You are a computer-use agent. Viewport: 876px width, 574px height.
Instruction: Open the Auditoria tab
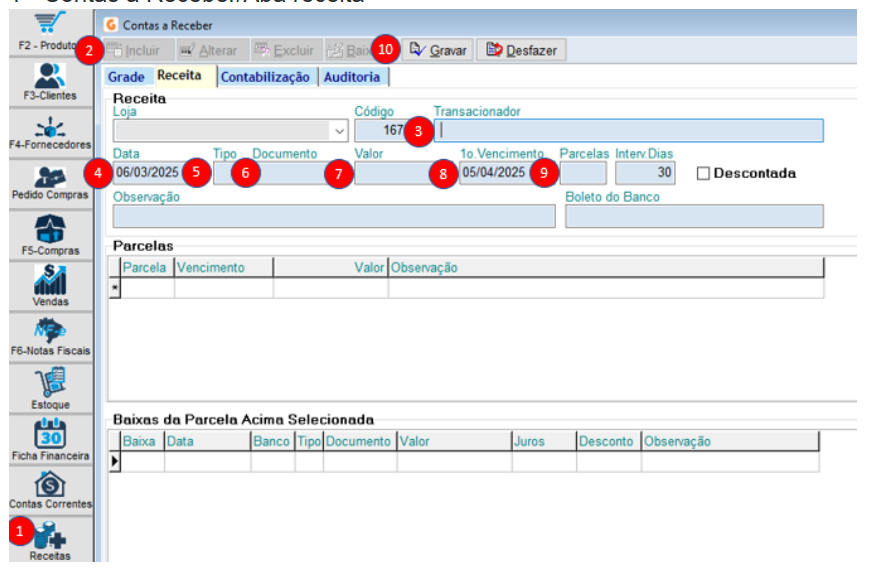(x=352, y=77)
